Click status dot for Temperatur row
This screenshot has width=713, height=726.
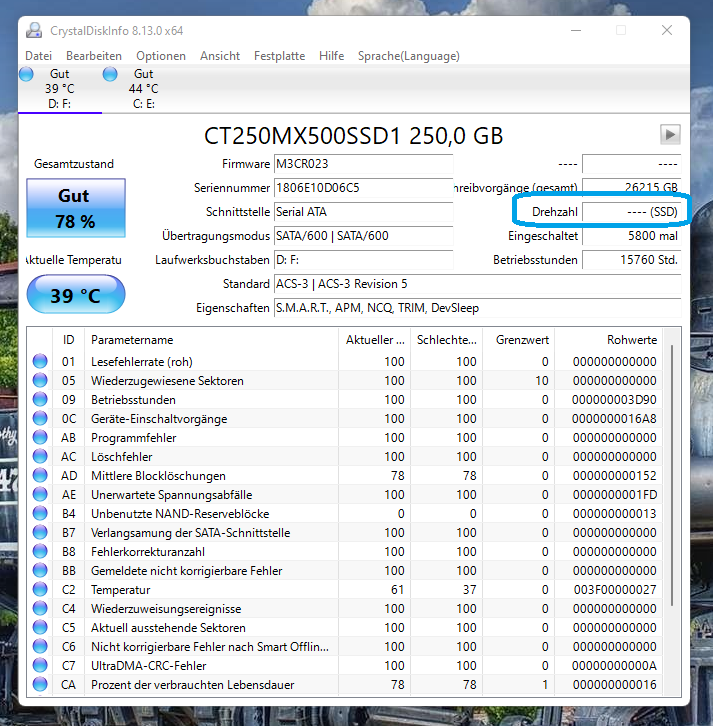click(40, 589)
